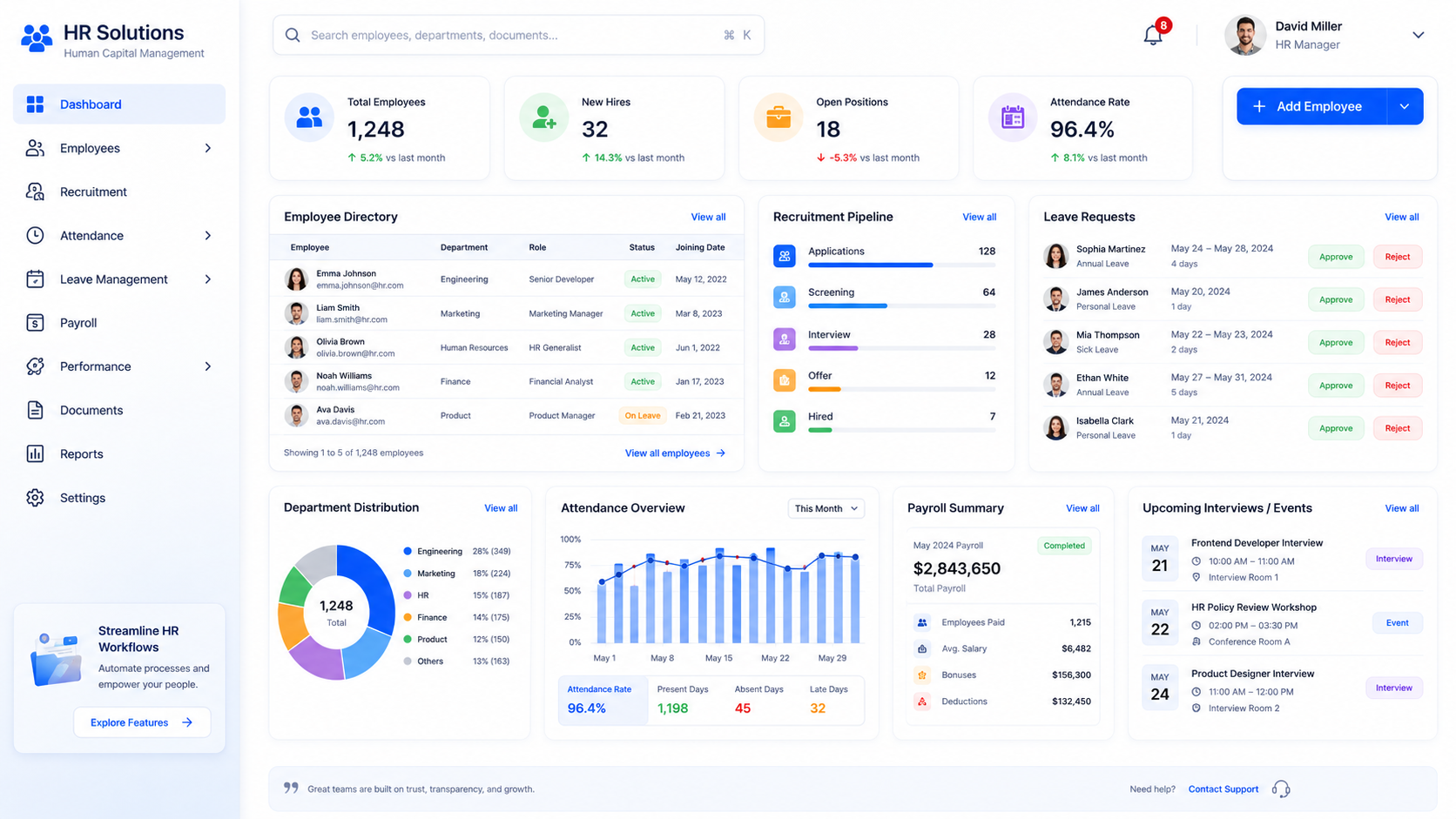Click View all employees link

coord(675,453)
